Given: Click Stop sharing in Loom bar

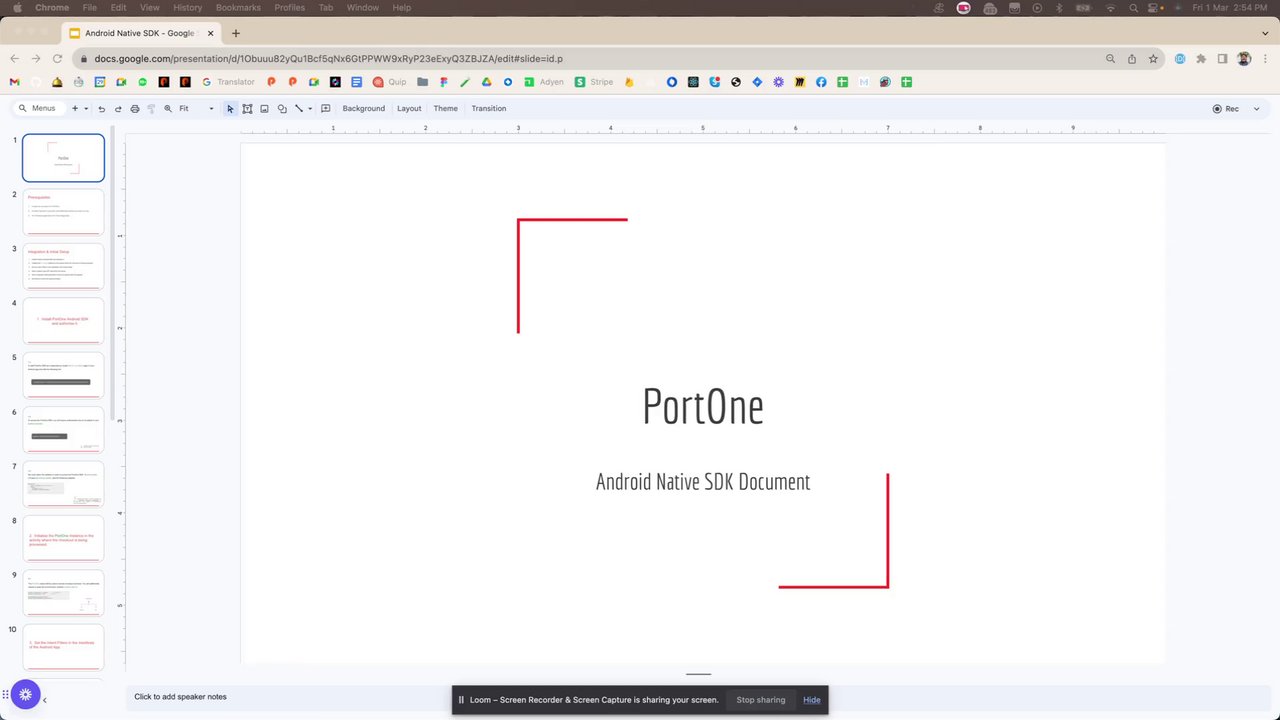Looking at the screenshot, I should 761,700.
